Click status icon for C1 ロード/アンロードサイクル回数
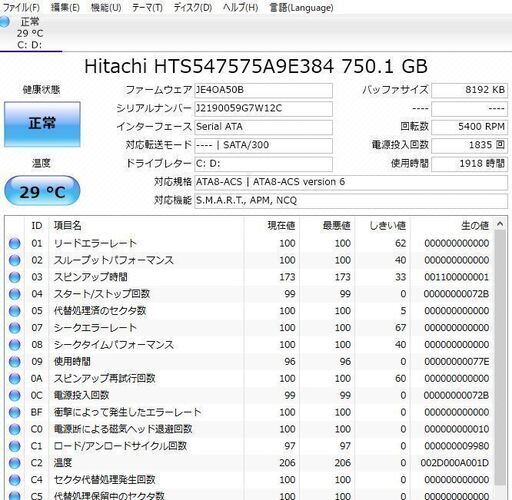512x500 pixels. click(x=14, y=446)
